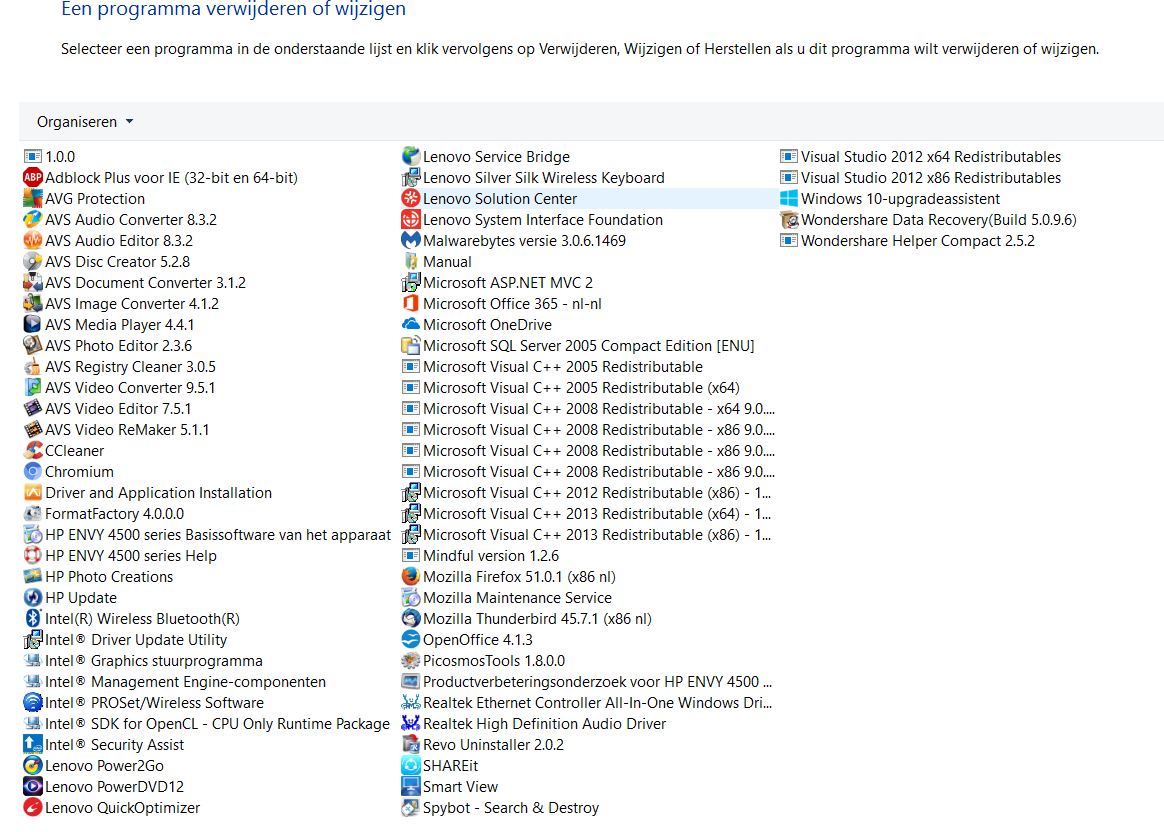Select Revo Uninstaller 2.0.2 entry
The width and height of the screenshot is (1164, 832).
483,744
